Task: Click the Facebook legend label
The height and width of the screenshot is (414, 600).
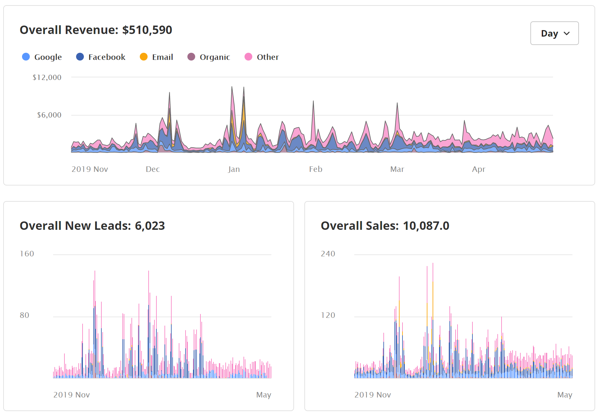Action: [107, 57]
